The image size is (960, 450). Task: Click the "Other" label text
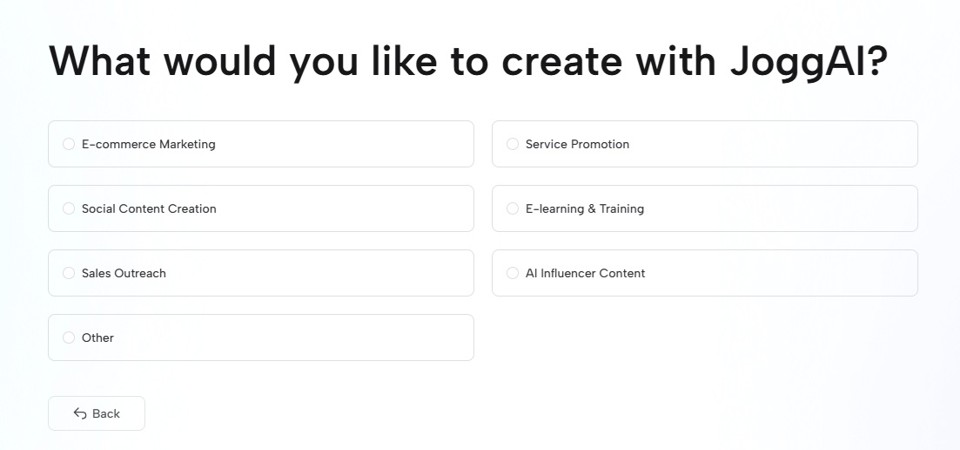tap(98, 338)
